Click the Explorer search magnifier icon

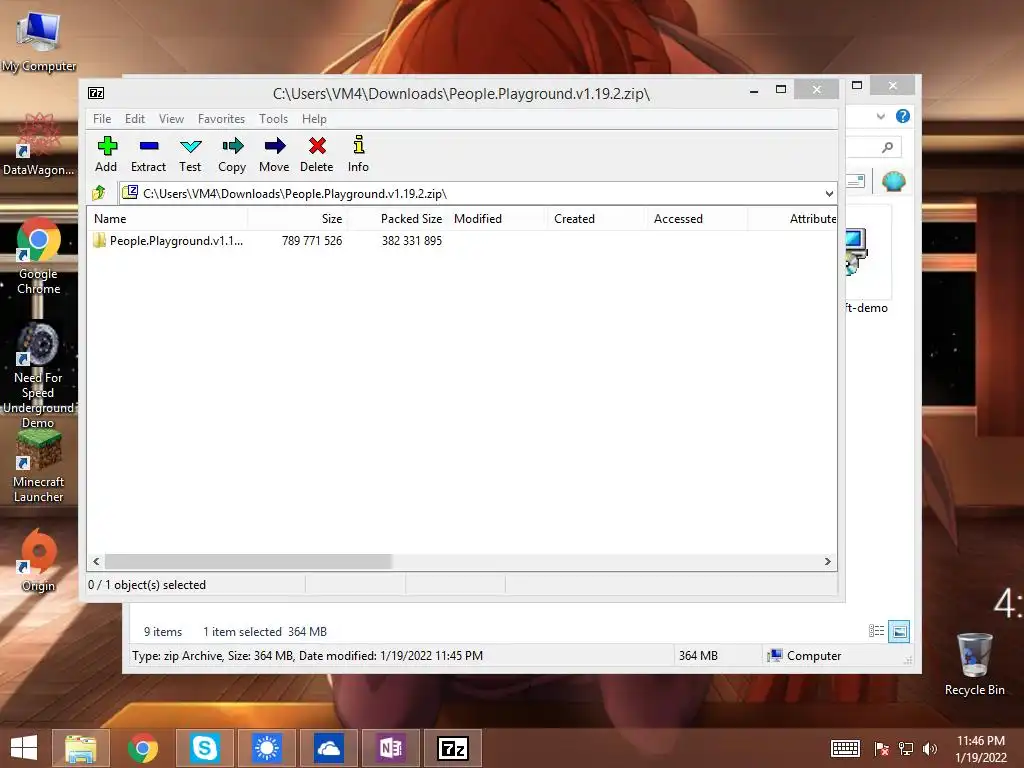[x=887, y=148]
